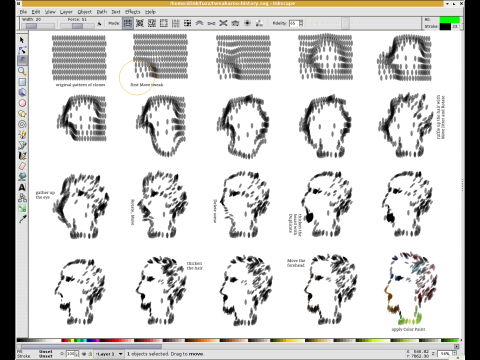This screenshot has width=480, height=360.
Task: Click the green fill color indicator
Action: pyautogui.click(x=450, y=20)
